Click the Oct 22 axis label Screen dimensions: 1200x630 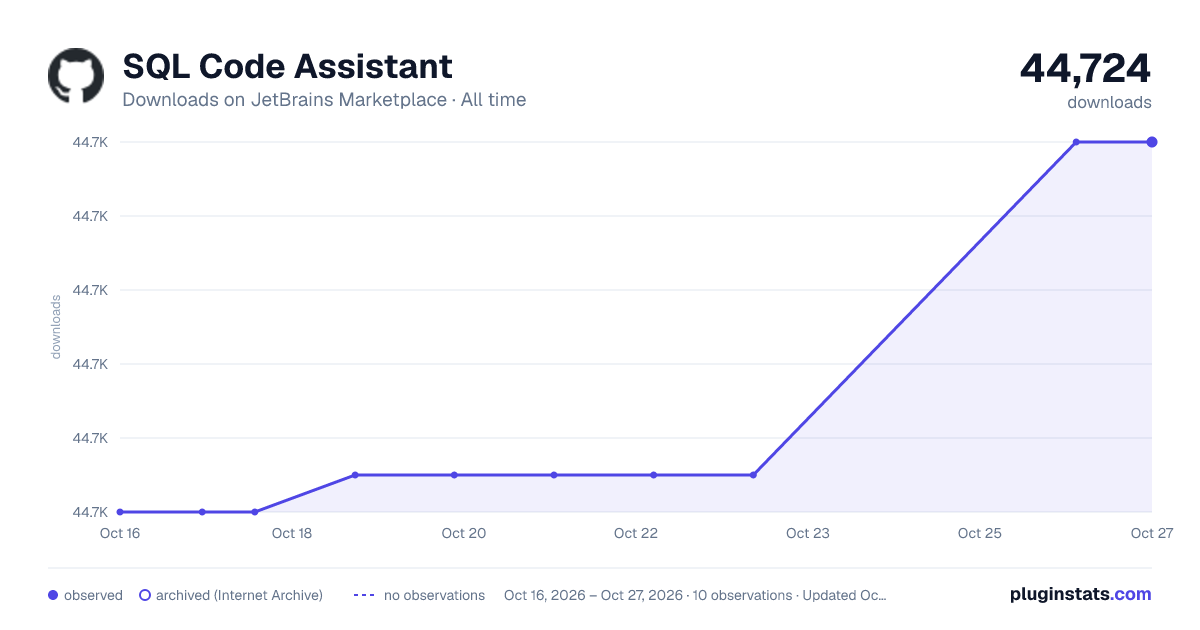pos(636,533)
